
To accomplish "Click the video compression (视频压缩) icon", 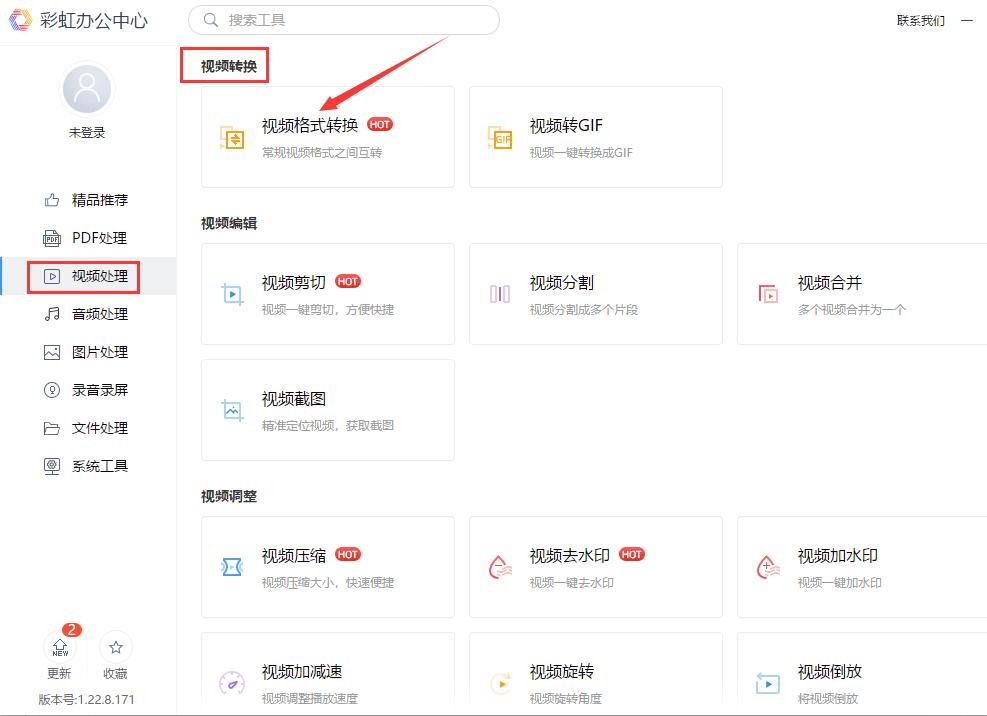I will [x=232, y=568].
